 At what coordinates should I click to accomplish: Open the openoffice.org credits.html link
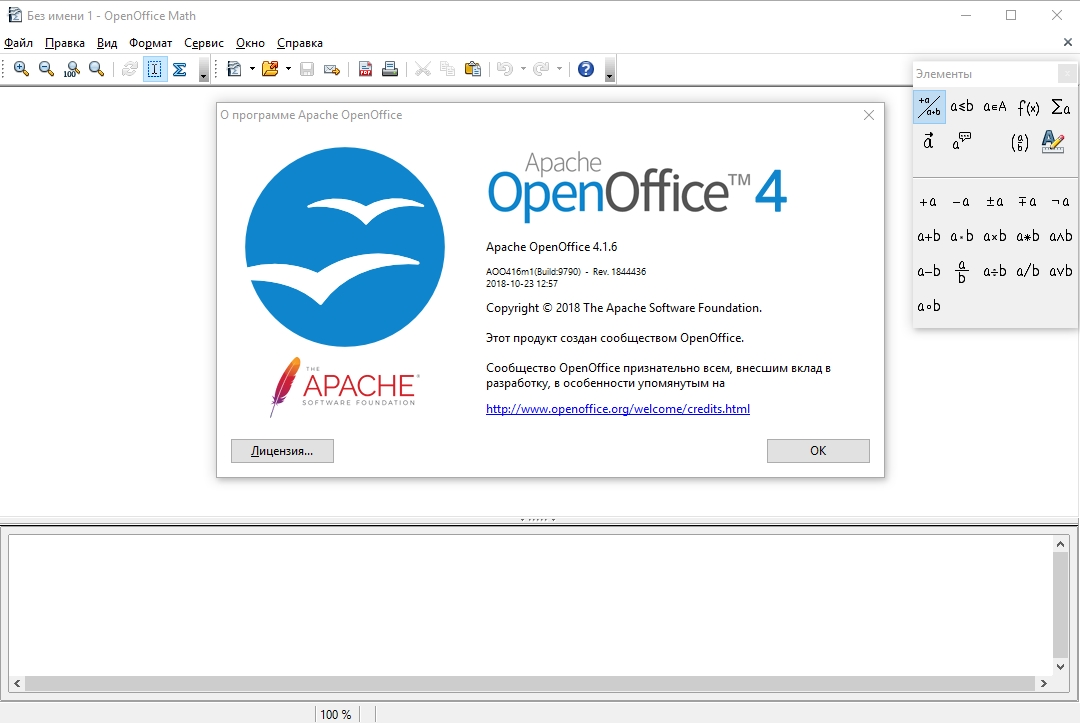618,409
